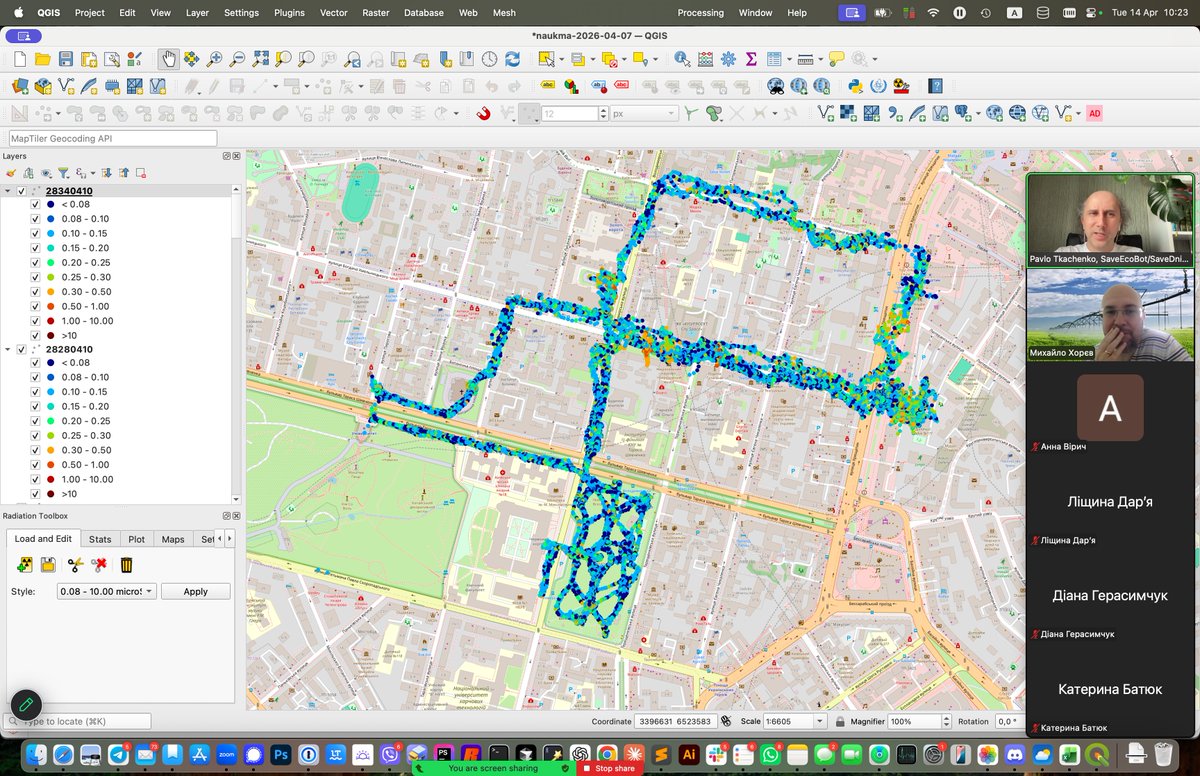This screenshot has height=776, width=1200.
Task: Open the Scale 1:6605 dropdown
Action: tap(820, 721)
